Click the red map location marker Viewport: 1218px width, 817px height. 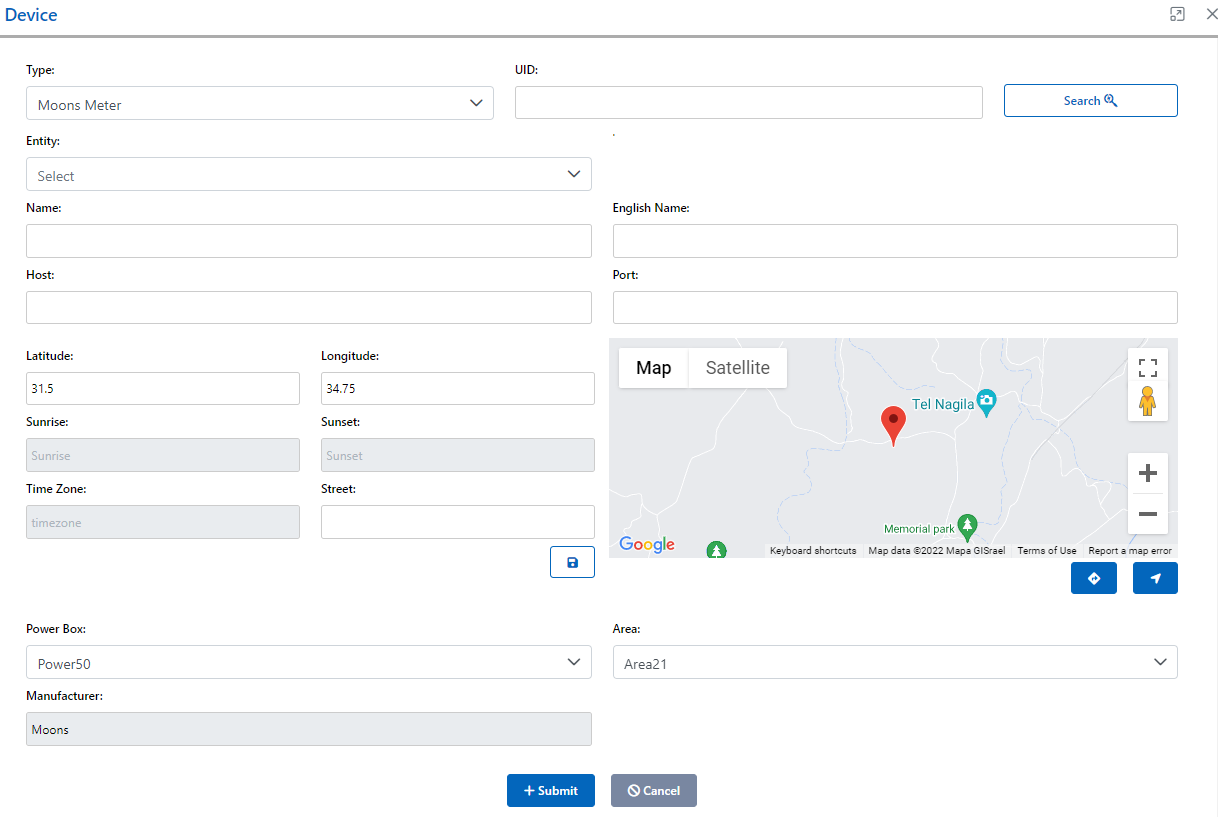893,423
